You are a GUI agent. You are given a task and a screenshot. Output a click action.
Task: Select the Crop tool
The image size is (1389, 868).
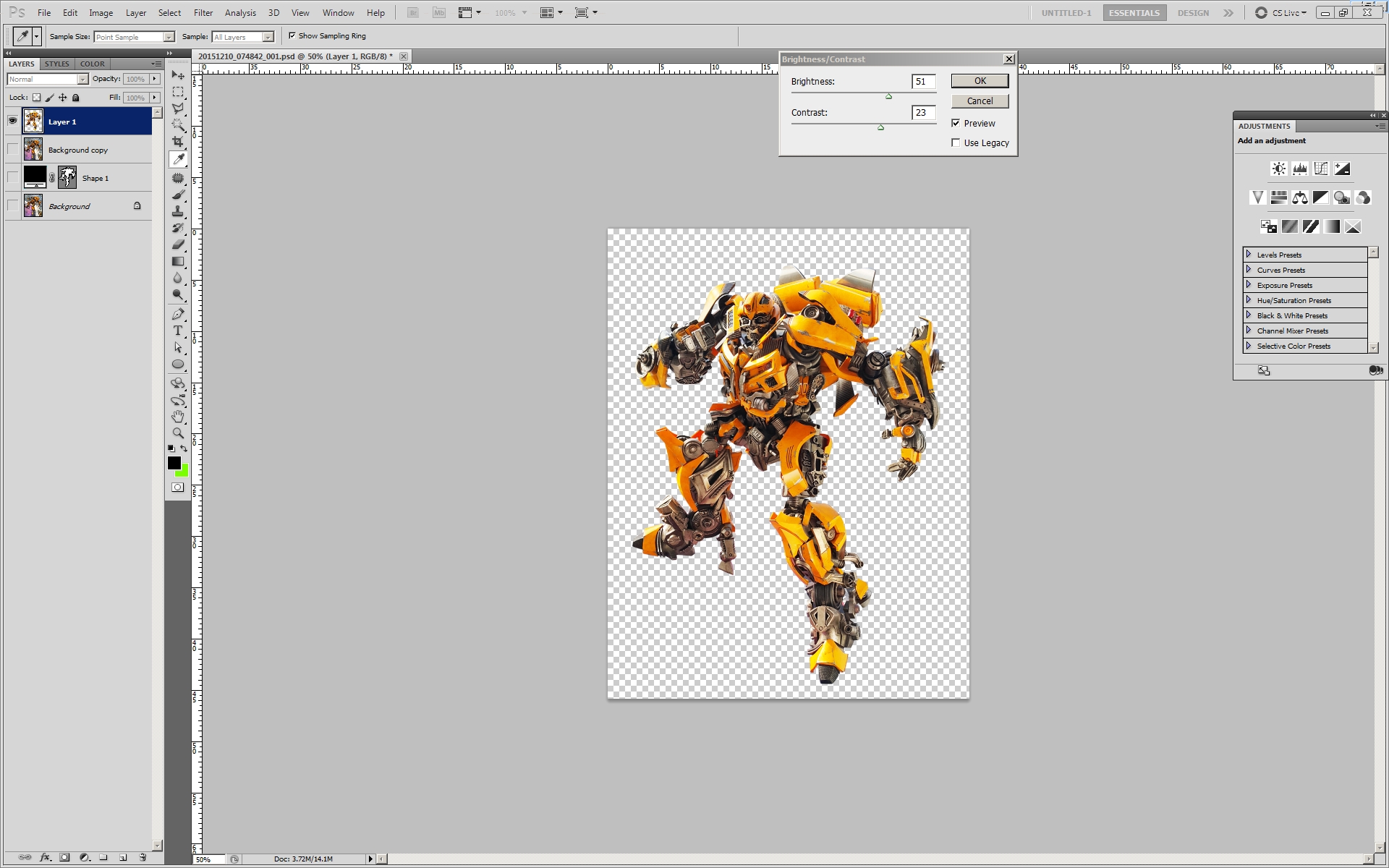click(x=178, y=142)
